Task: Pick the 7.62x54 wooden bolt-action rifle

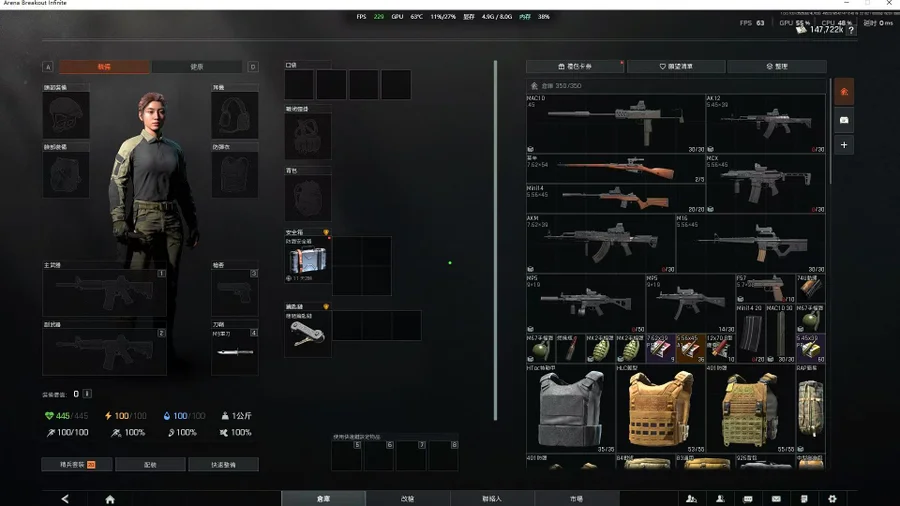Action: (x=615, y=168)
